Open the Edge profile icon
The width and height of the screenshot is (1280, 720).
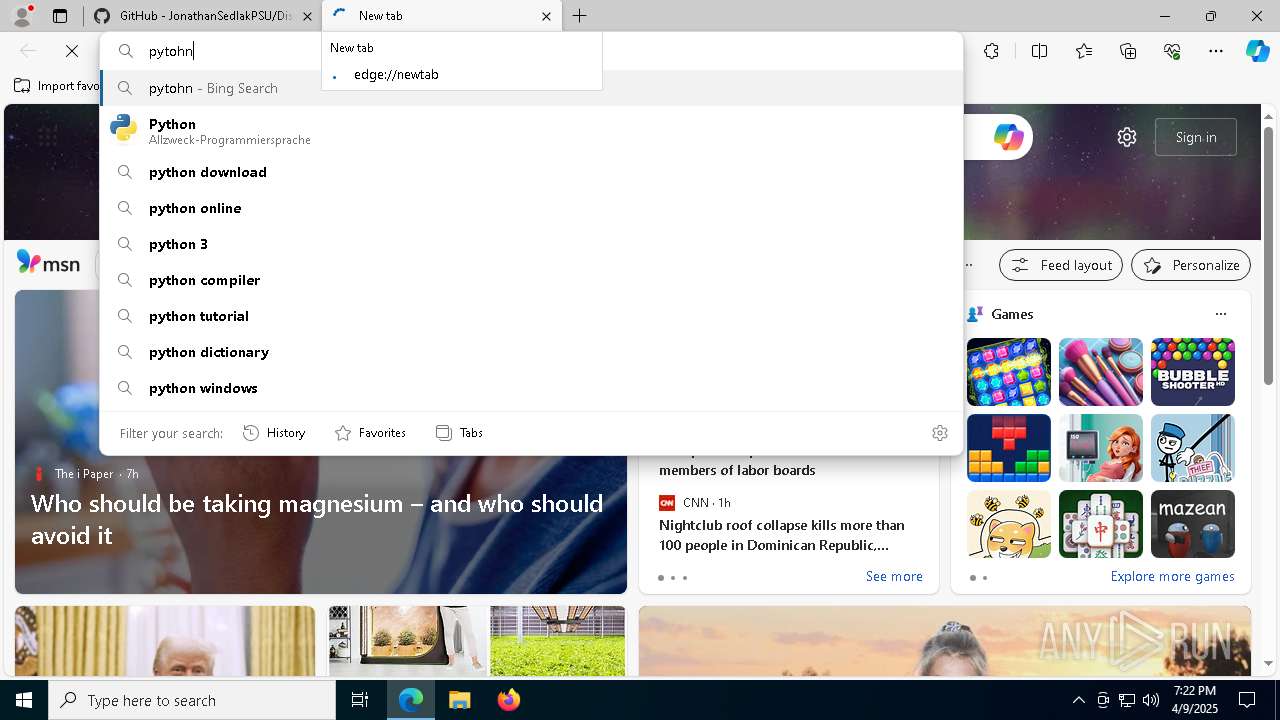coord(21,16)
